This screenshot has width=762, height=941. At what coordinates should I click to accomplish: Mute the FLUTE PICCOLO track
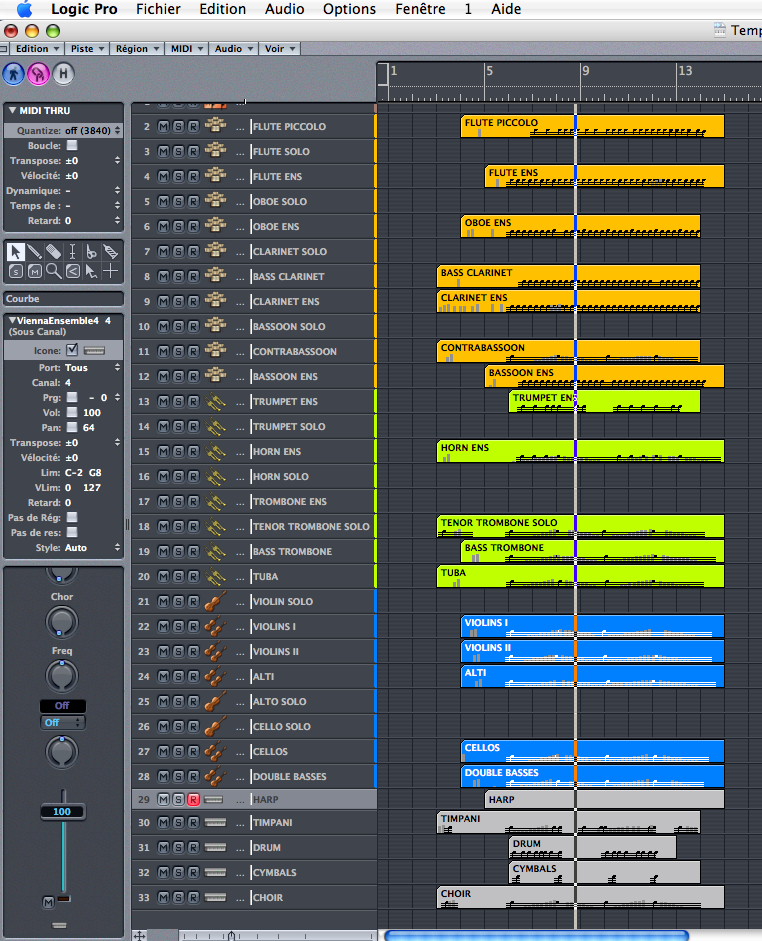[163, 127]
